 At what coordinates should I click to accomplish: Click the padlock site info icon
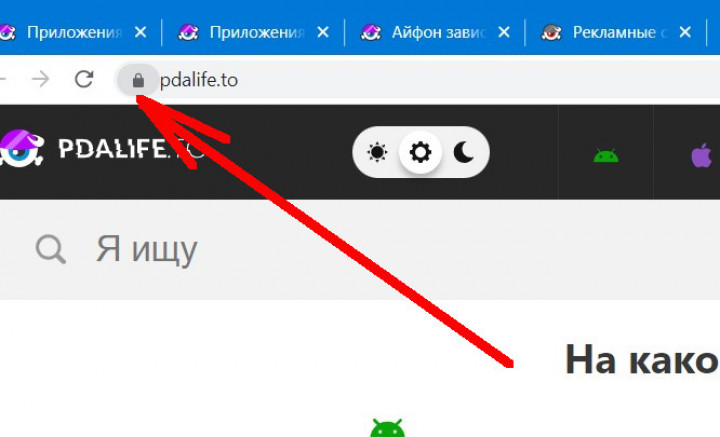[138, 81]
